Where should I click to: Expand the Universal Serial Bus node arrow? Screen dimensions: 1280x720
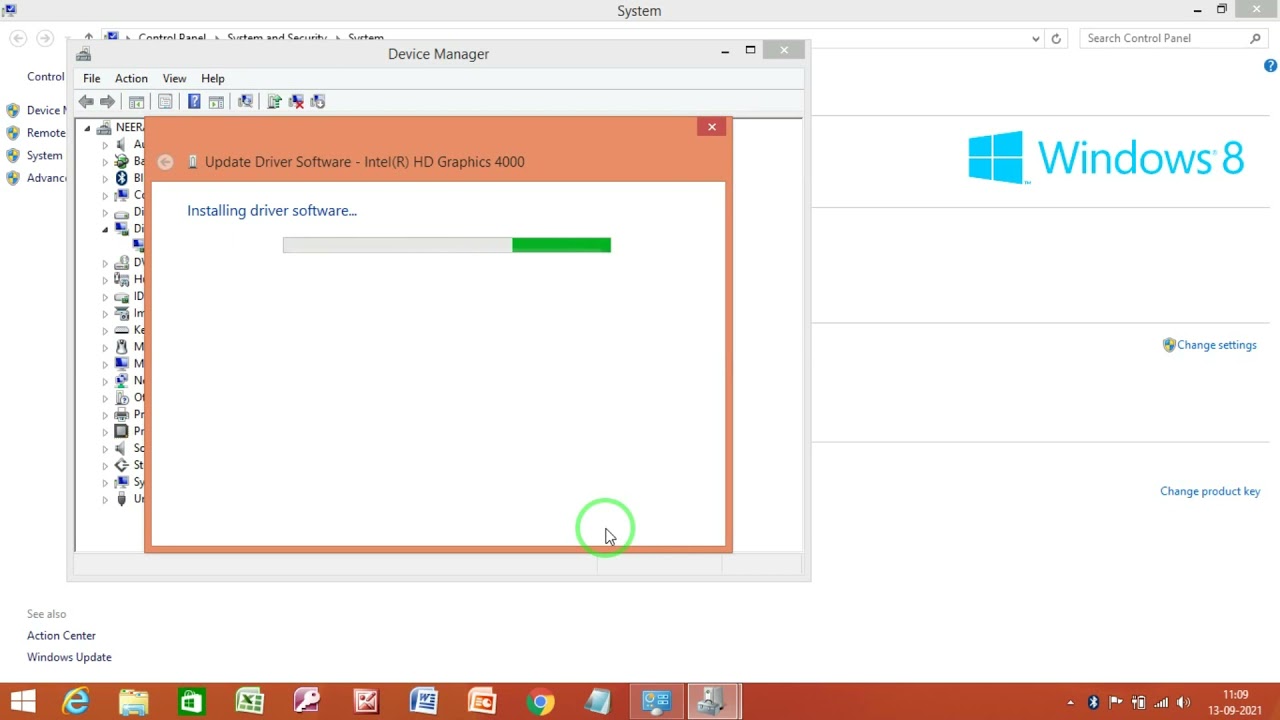[105, 499]
